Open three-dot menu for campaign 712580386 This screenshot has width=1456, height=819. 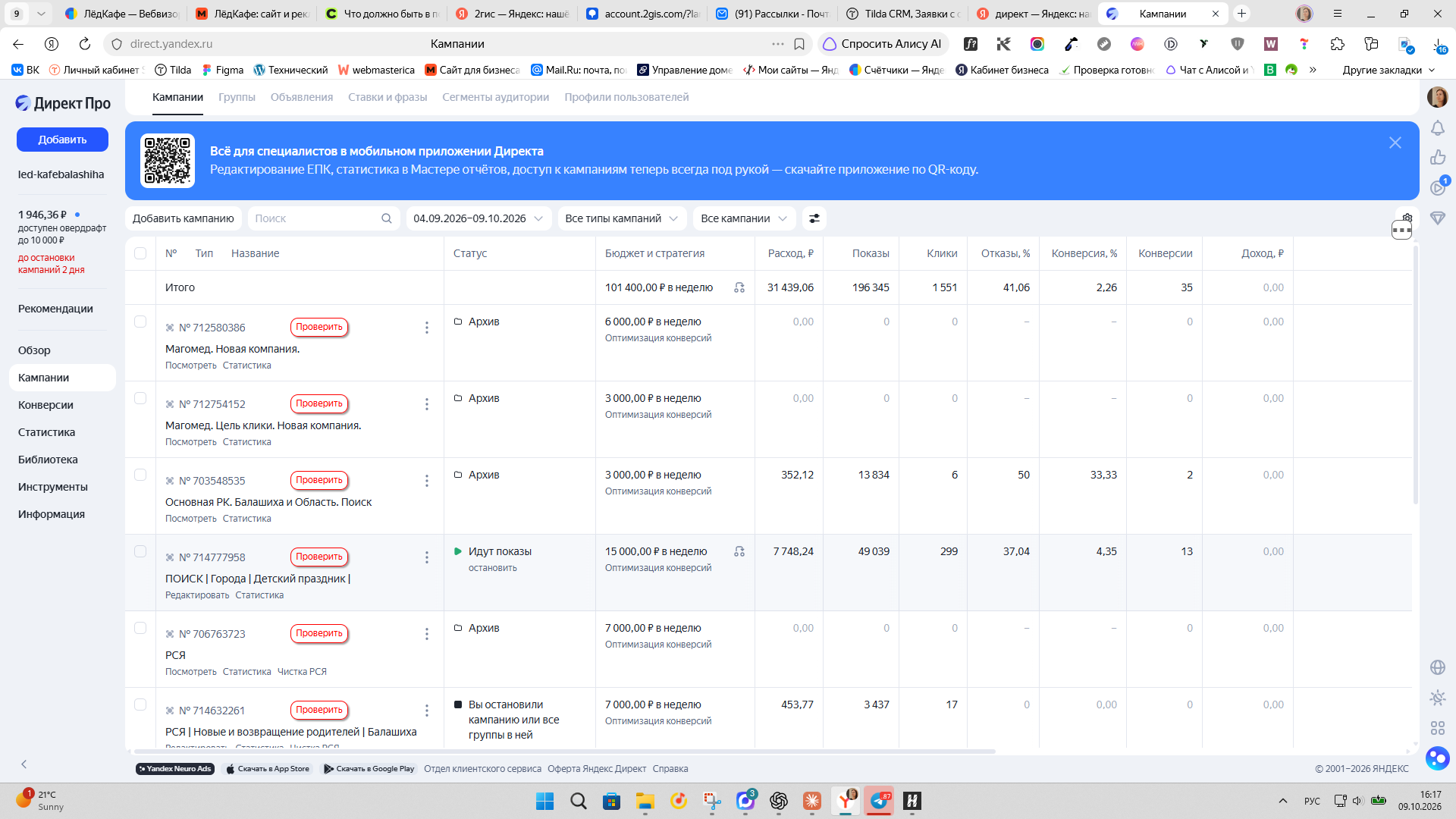click(427, 328)
